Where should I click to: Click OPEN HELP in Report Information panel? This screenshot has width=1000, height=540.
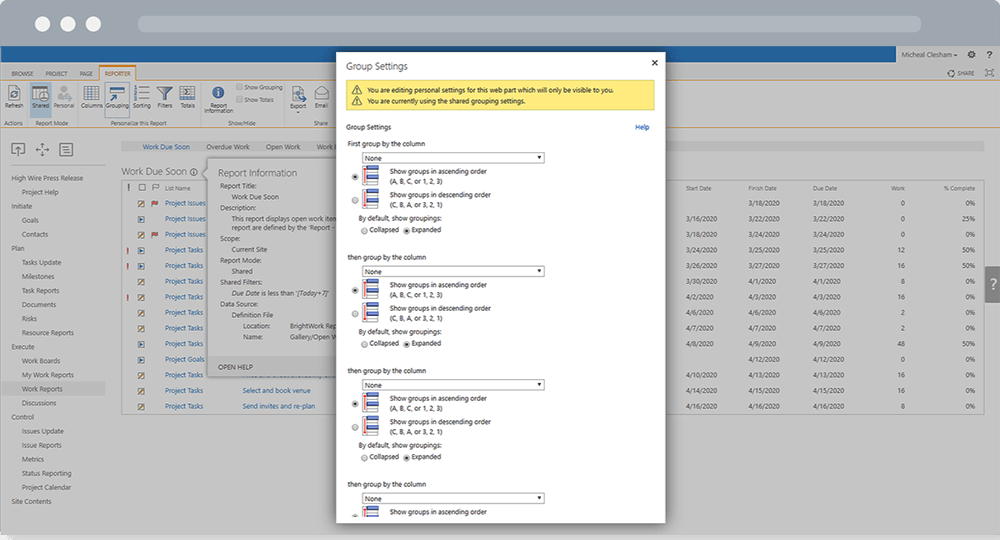(x=236, y=367)
